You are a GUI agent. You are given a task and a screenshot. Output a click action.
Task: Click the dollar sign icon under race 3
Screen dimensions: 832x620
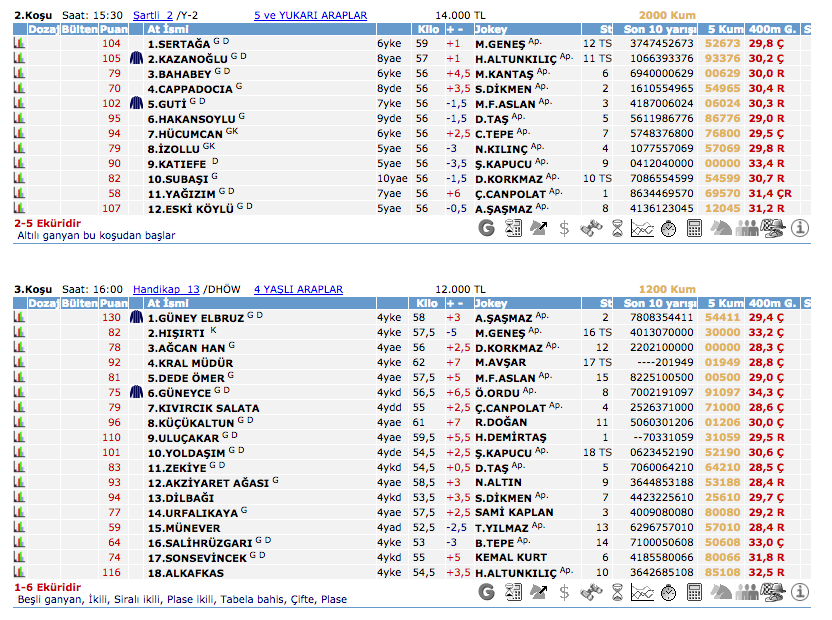[565, 592]
